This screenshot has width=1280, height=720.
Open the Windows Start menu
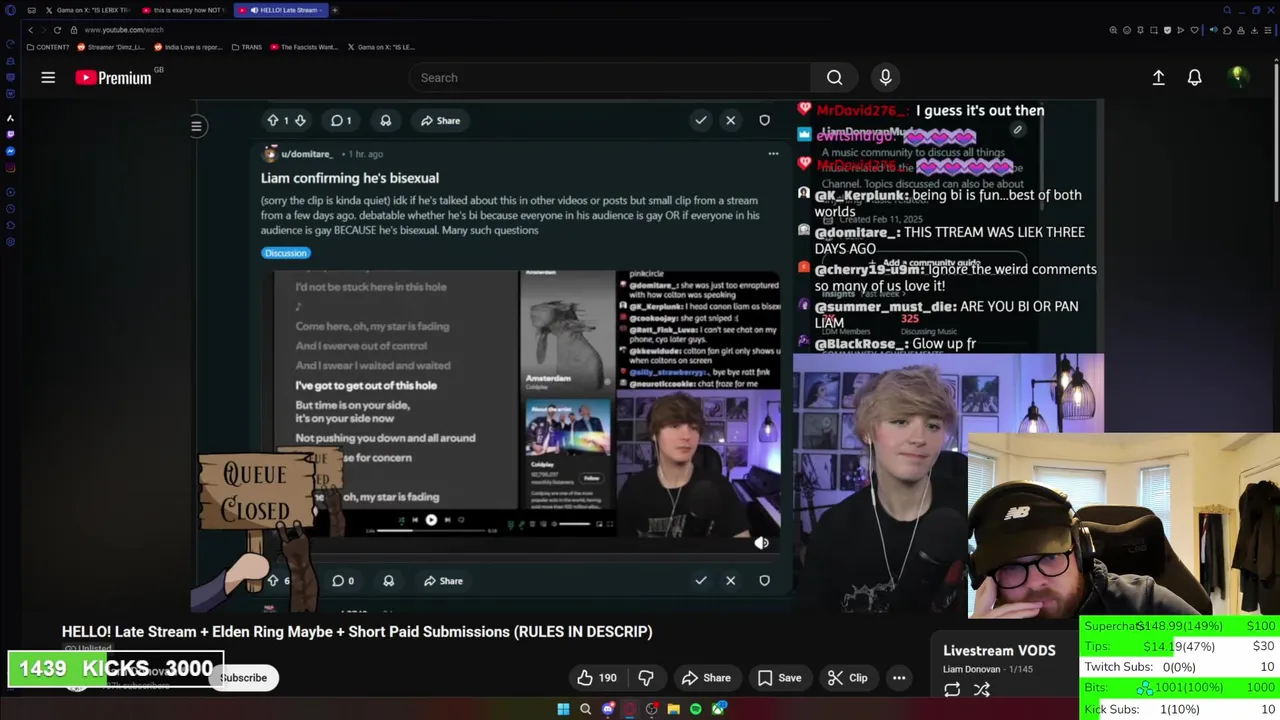tap(563, 709)
